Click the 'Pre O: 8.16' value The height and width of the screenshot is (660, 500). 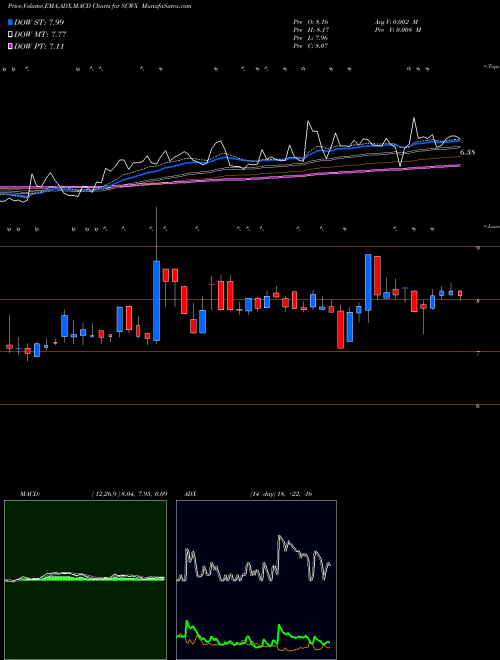[311, 22]
